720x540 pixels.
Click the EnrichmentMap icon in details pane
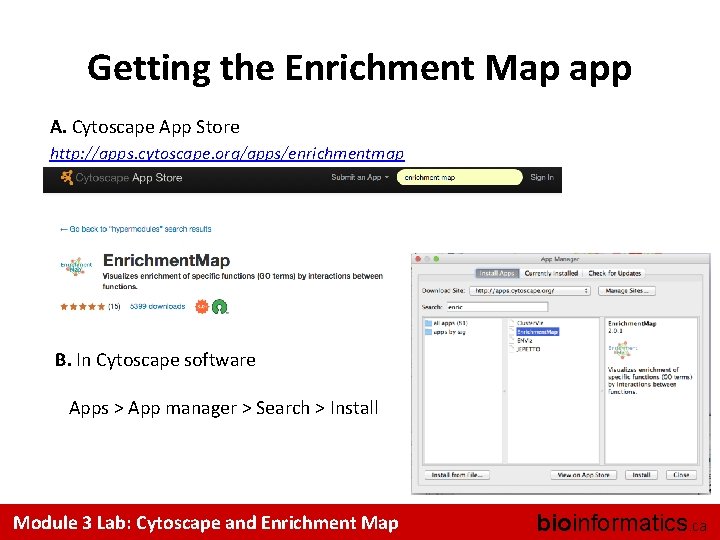[x=623, y=350]
